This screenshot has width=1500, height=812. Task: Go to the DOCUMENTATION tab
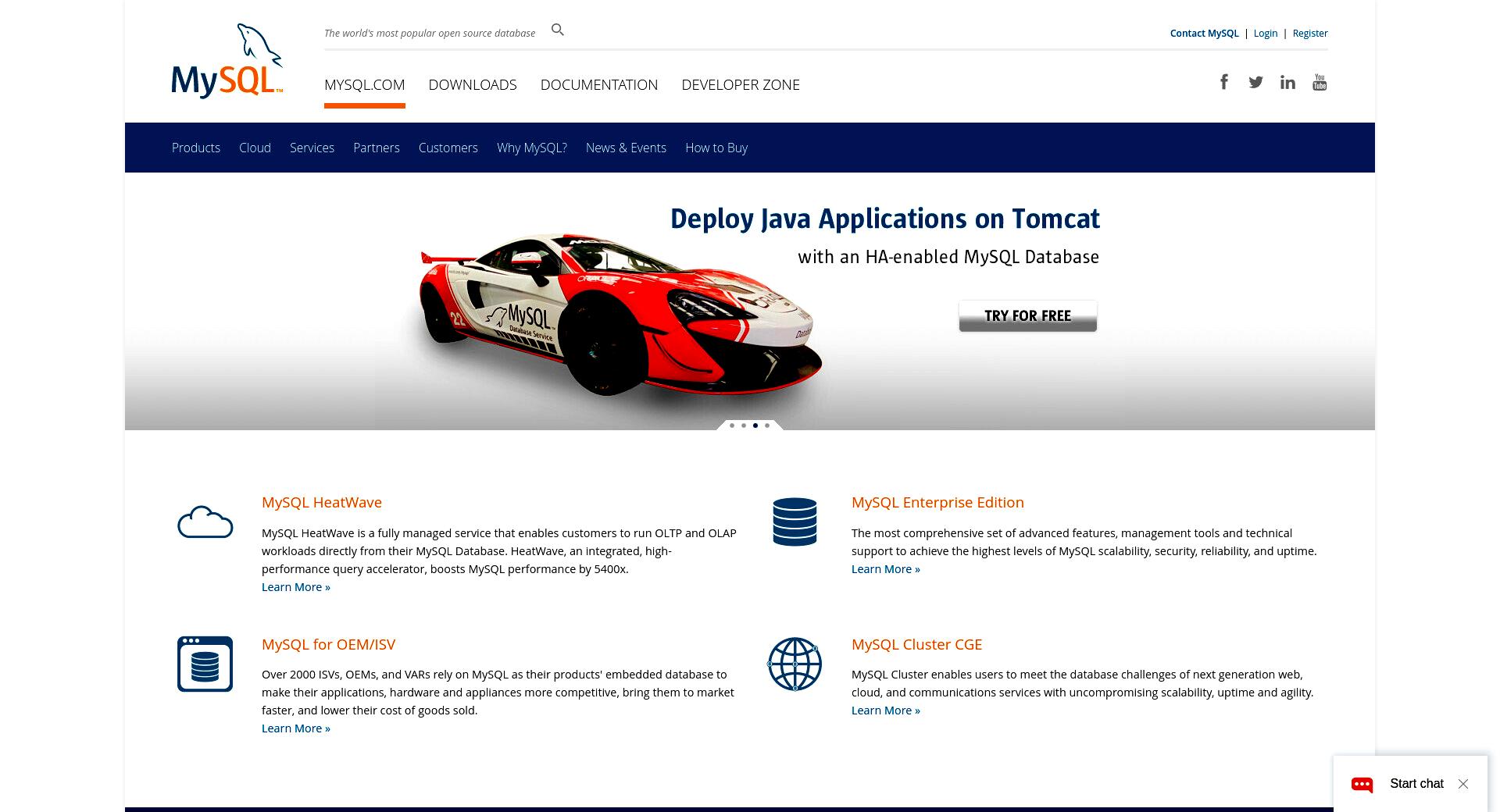pos(599,84)
